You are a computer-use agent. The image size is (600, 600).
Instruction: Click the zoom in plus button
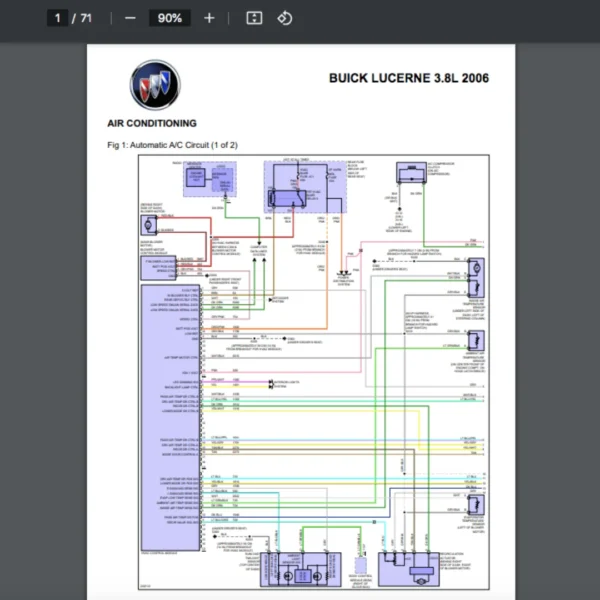(x=209, y=18)
